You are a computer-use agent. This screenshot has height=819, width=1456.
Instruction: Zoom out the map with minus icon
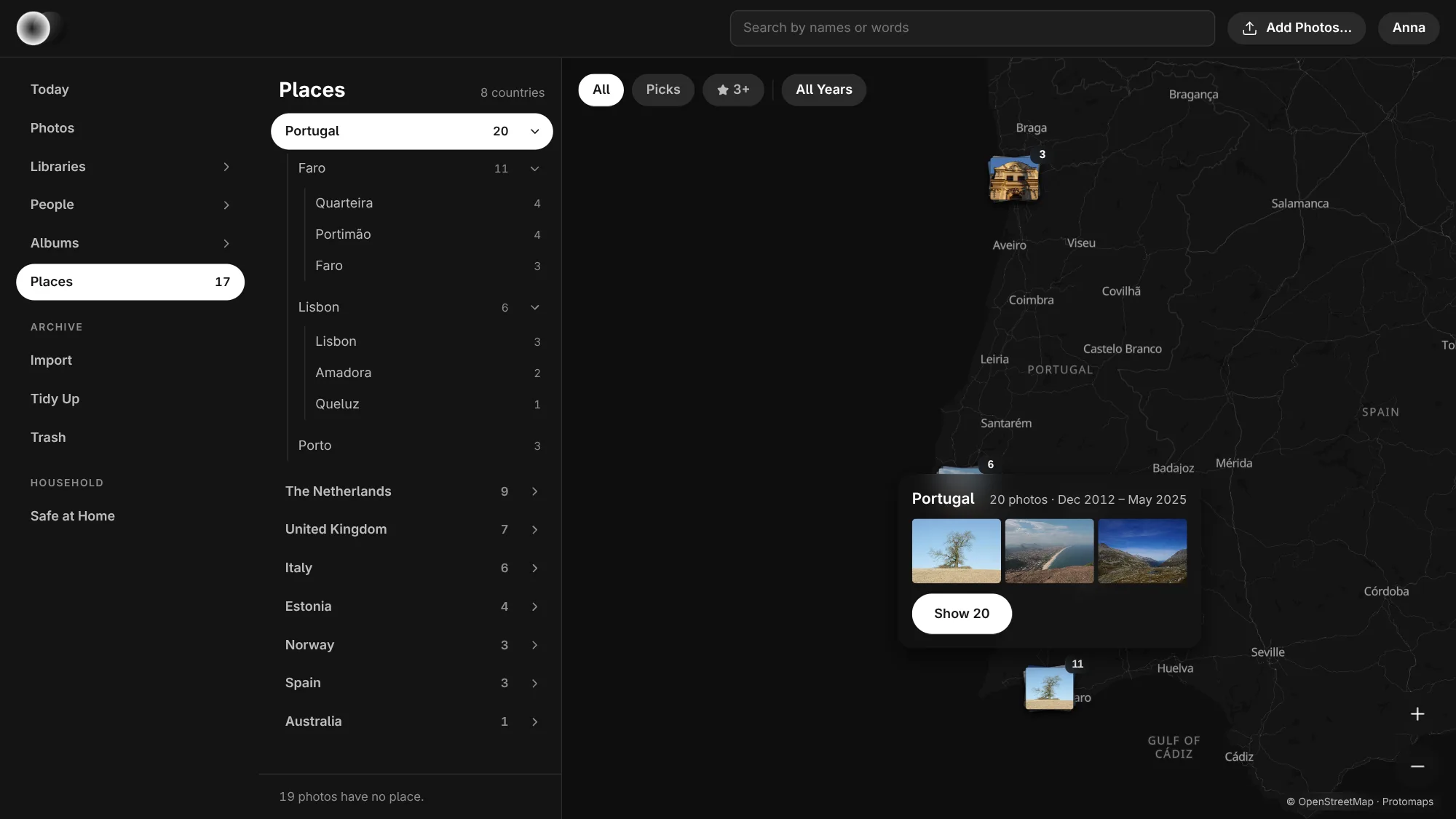click(x=1417, y=767)
